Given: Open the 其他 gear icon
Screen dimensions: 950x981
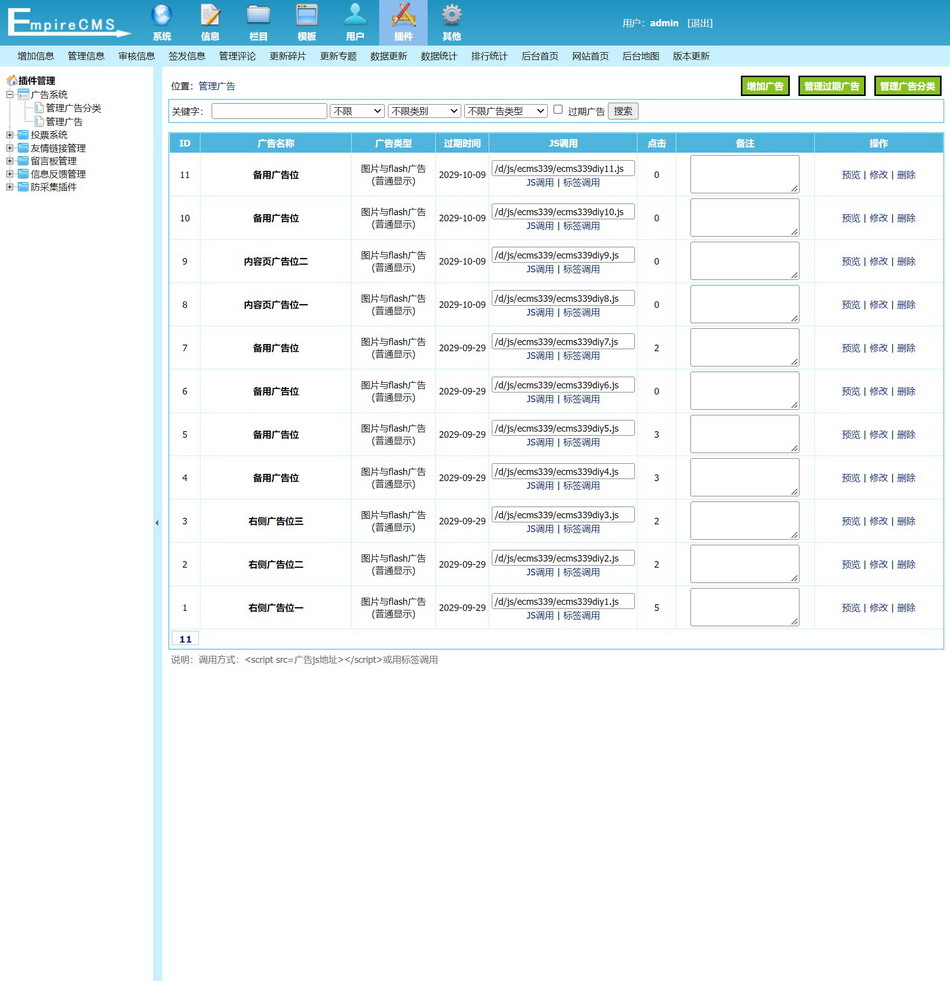Looking at the screenshot, I should point(452,15).
